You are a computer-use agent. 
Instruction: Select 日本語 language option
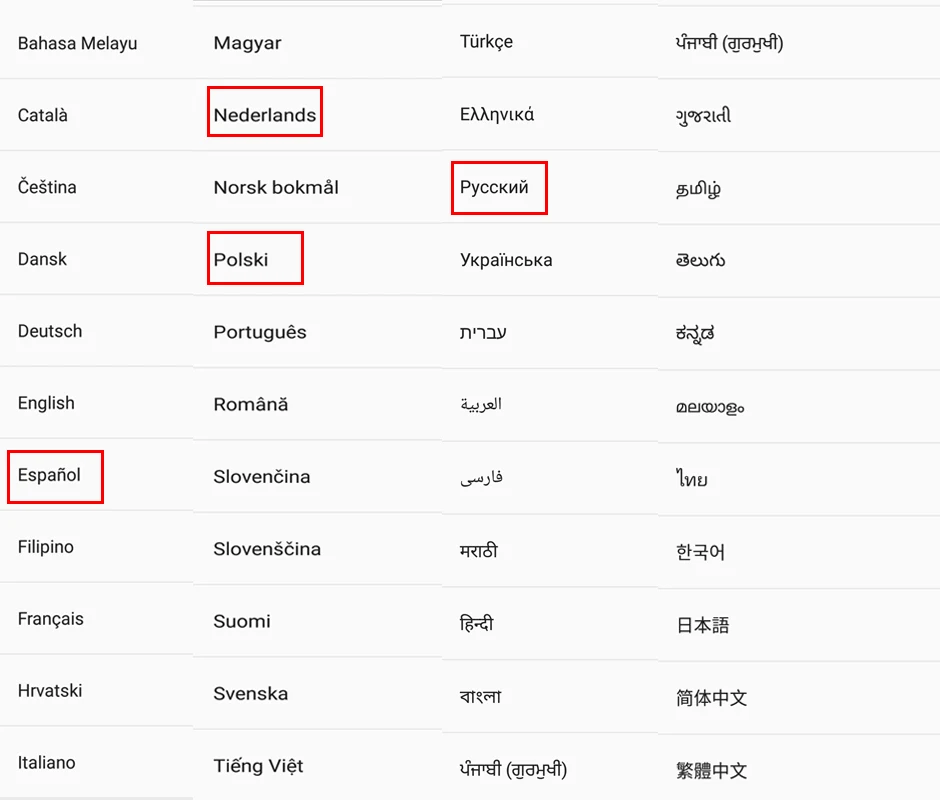703,625
